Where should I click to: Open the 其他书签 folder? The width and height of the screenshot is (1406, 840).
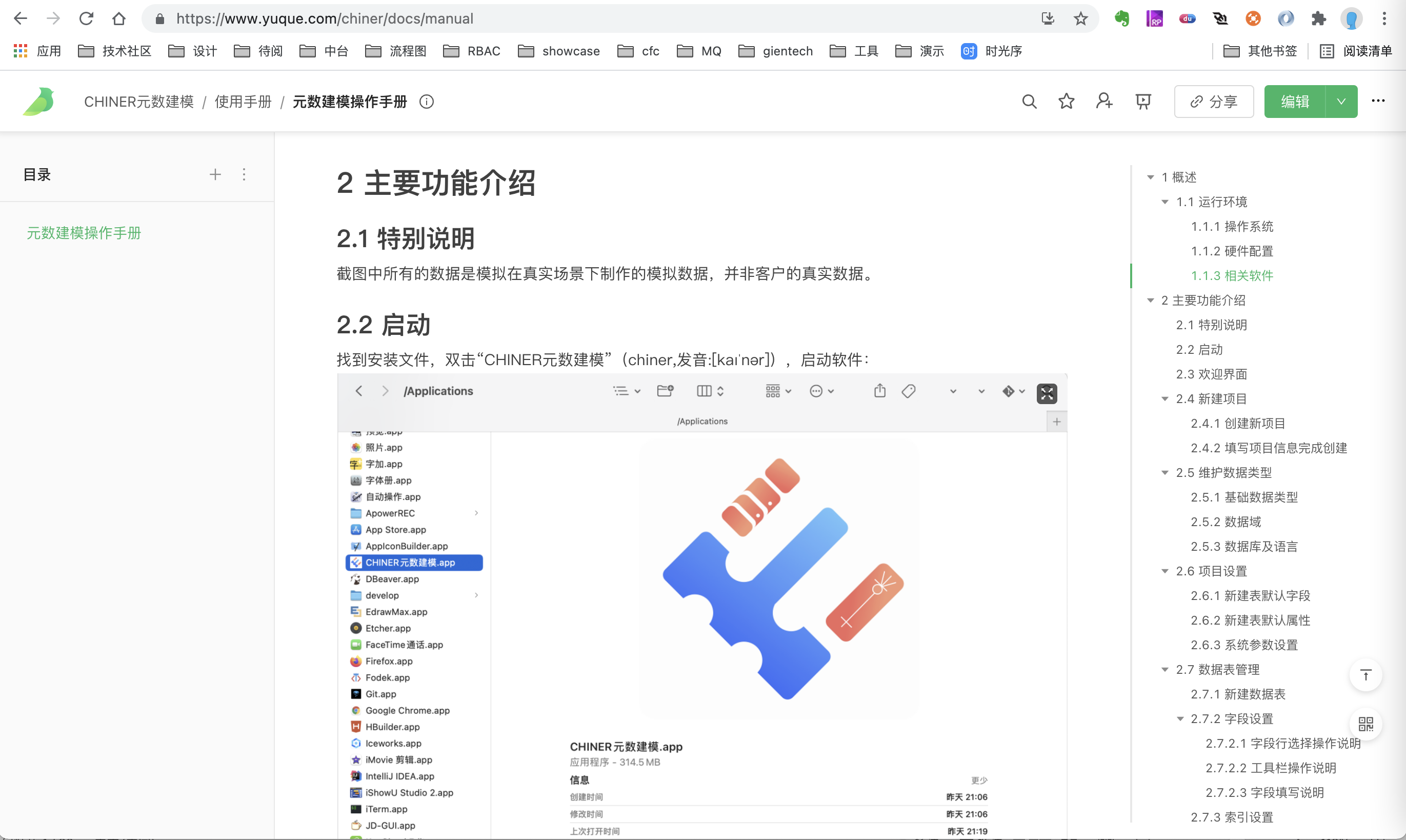(1260, 51)
